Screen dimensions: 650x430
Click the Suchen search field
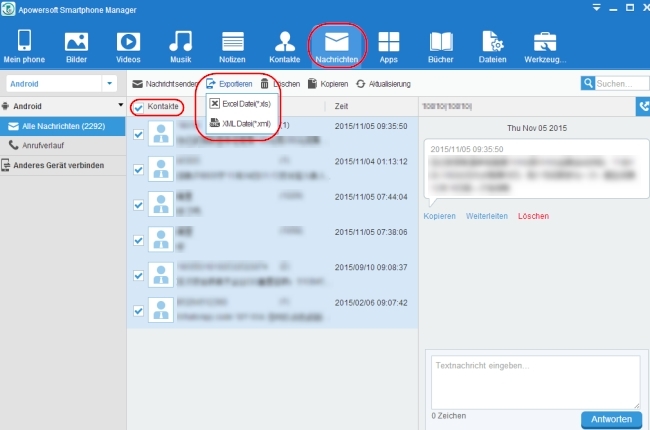click(622, 83)
